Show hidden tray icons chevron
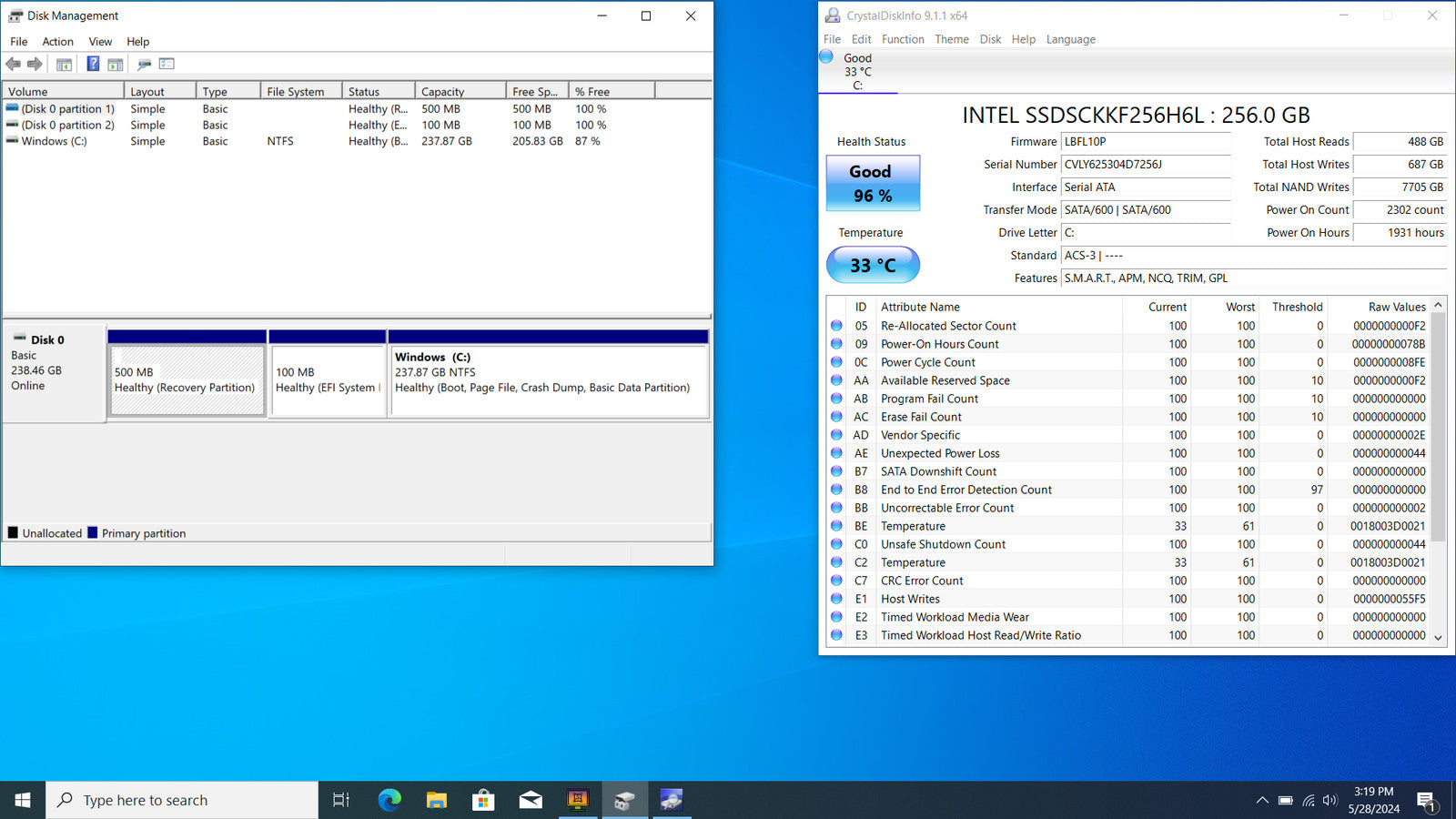This screenshot has height=819, width=1456. (1262, 801)
